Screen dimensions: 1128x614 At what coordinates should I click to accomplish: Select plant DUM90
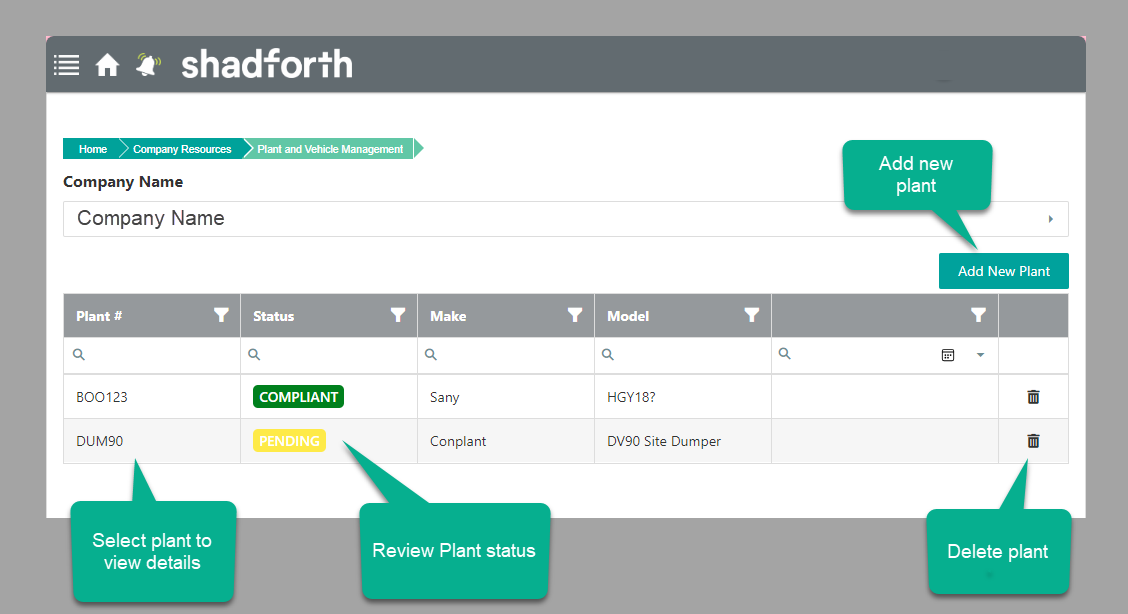[x=99, y=441]
